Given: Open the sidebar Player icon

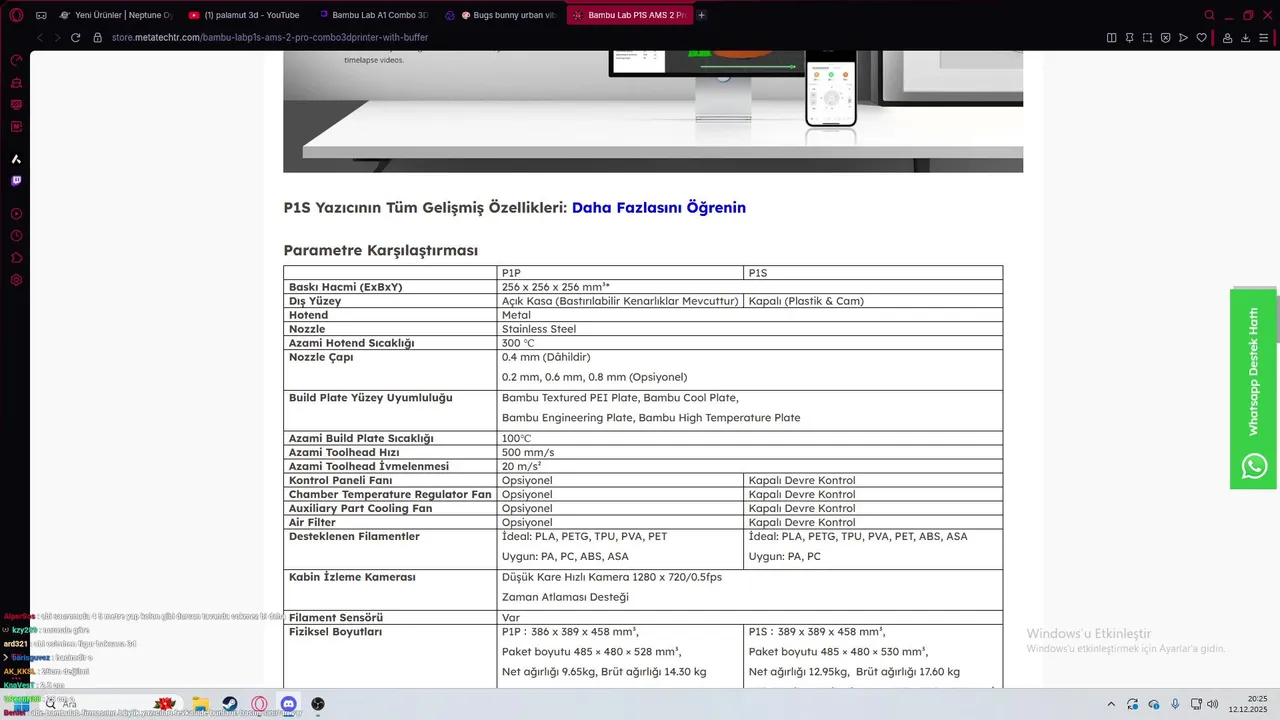Looking at the screenshot, I should pyautogui.click(x=16, y=214).
